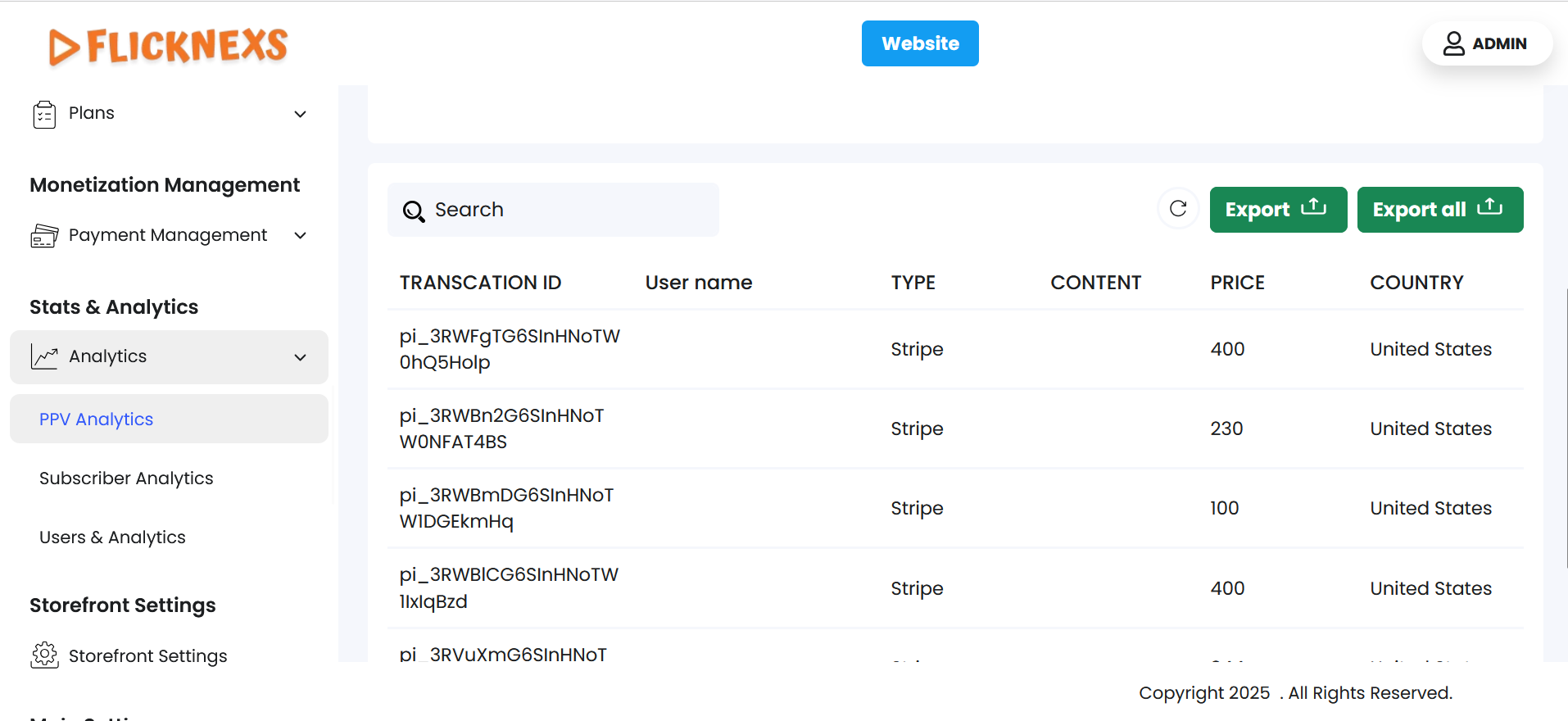Viewport: 1568px width, 721px height.
Task: Click the Export all button
Action: click(1439, 210)
